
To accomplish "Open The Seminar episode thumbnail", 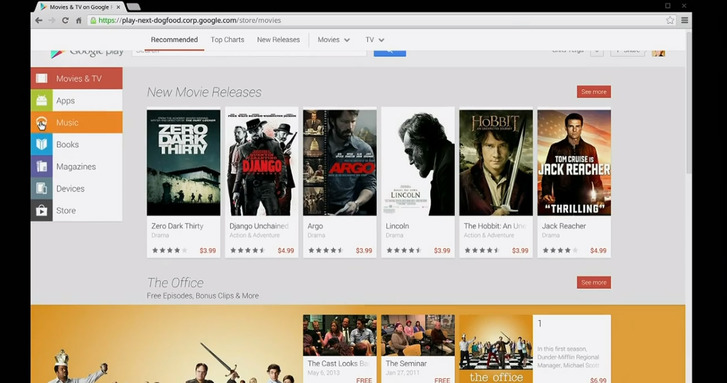I will point(418,336).
